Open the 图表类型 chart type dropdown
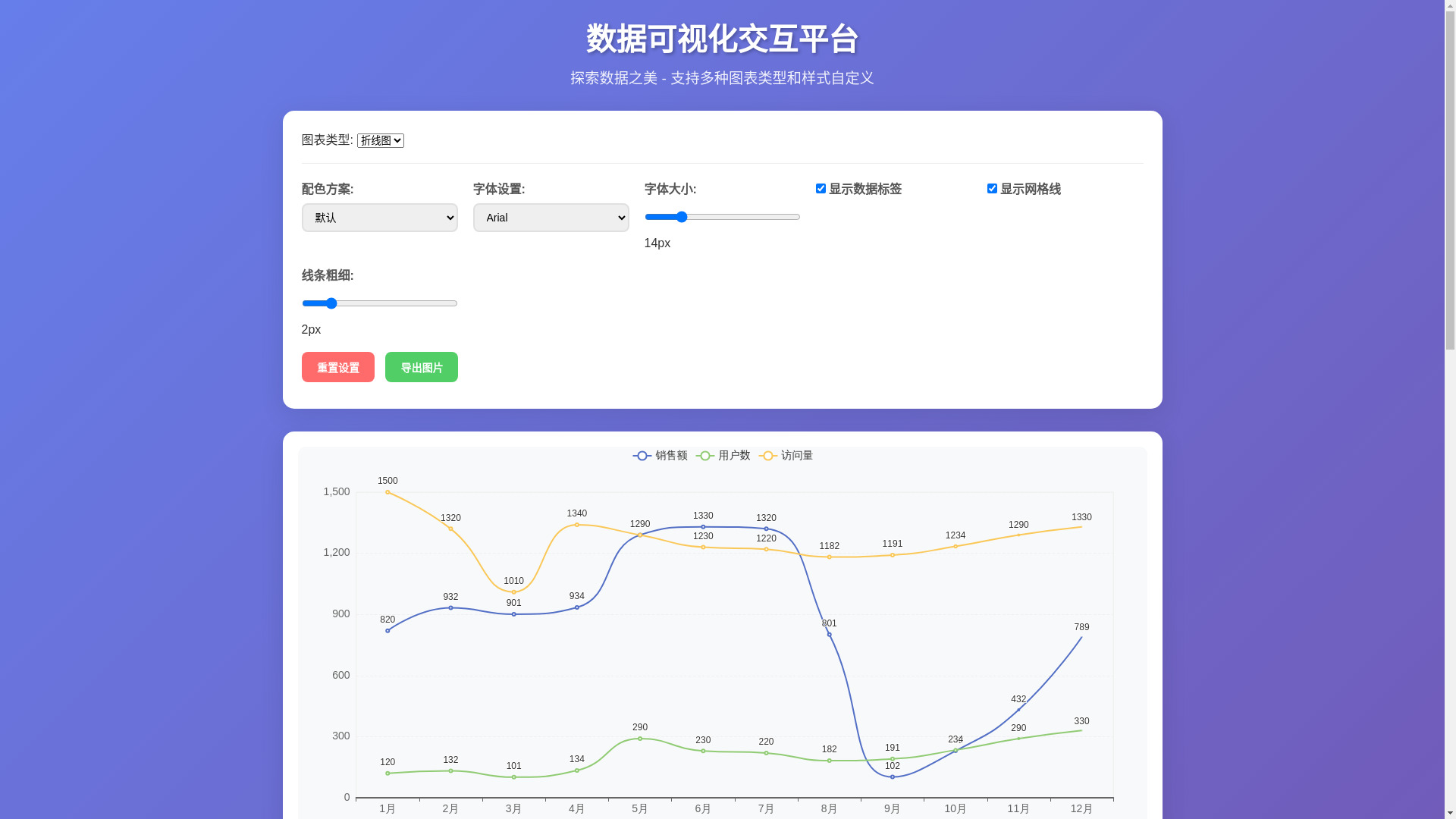 (x=380, y=140)
